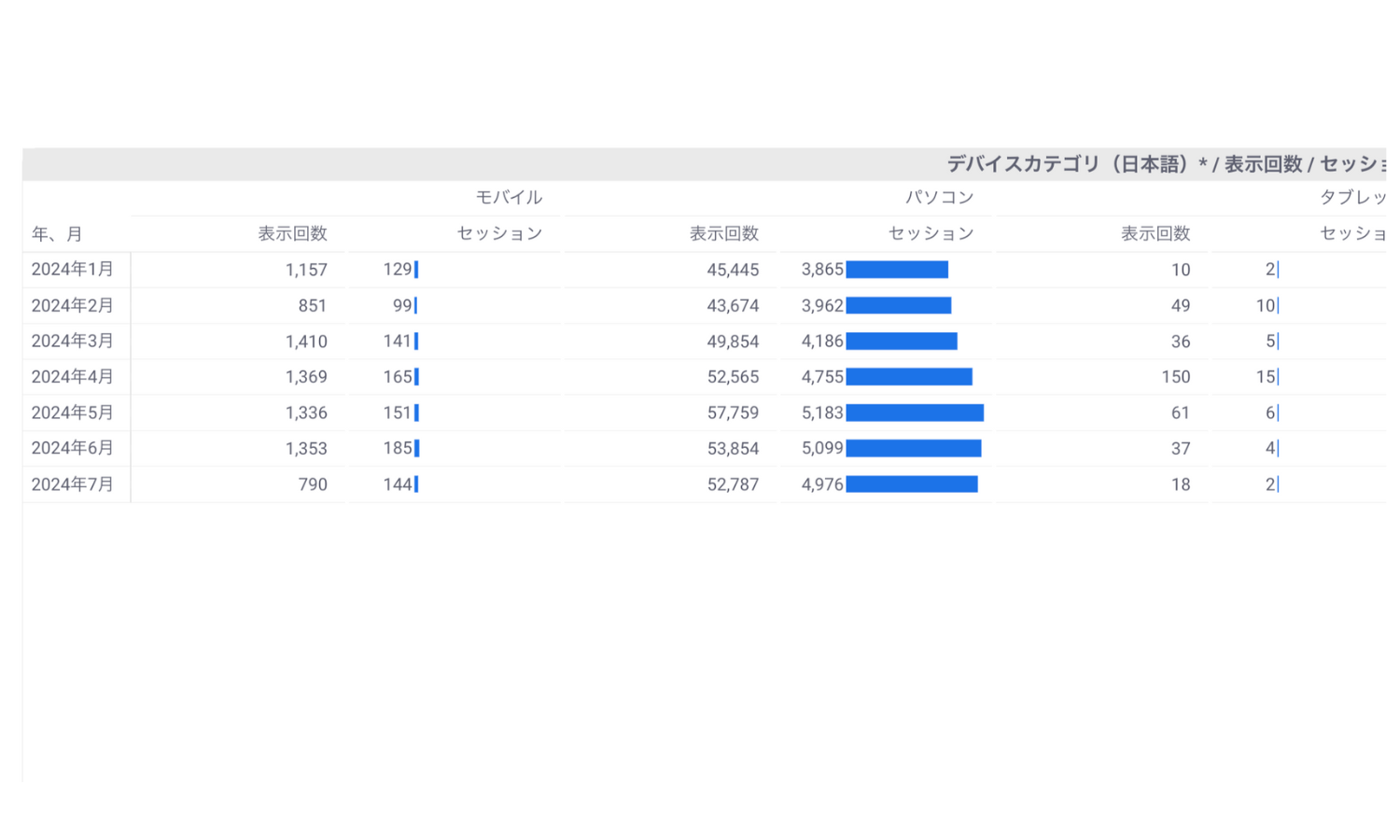
Task: Click the 185 mobile セッション value
Action: click(398, 449)
